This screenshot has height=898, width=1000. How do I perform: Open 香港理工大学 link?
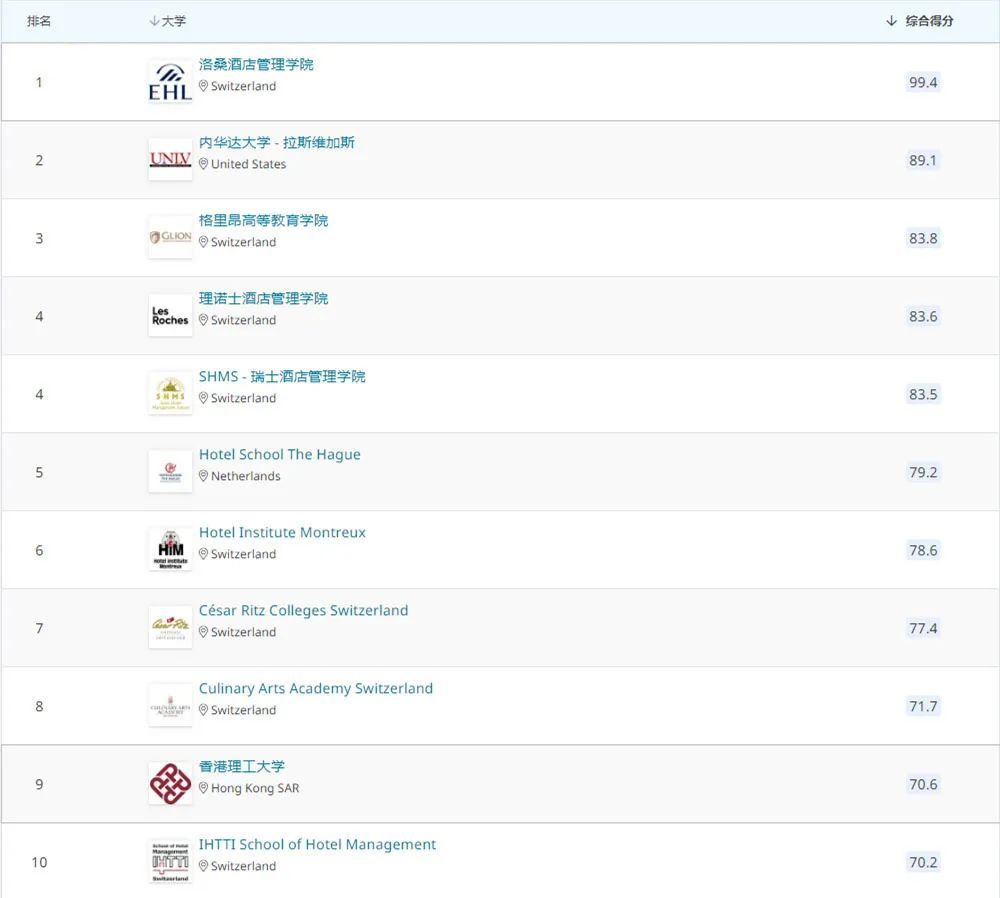pos(242,767)
